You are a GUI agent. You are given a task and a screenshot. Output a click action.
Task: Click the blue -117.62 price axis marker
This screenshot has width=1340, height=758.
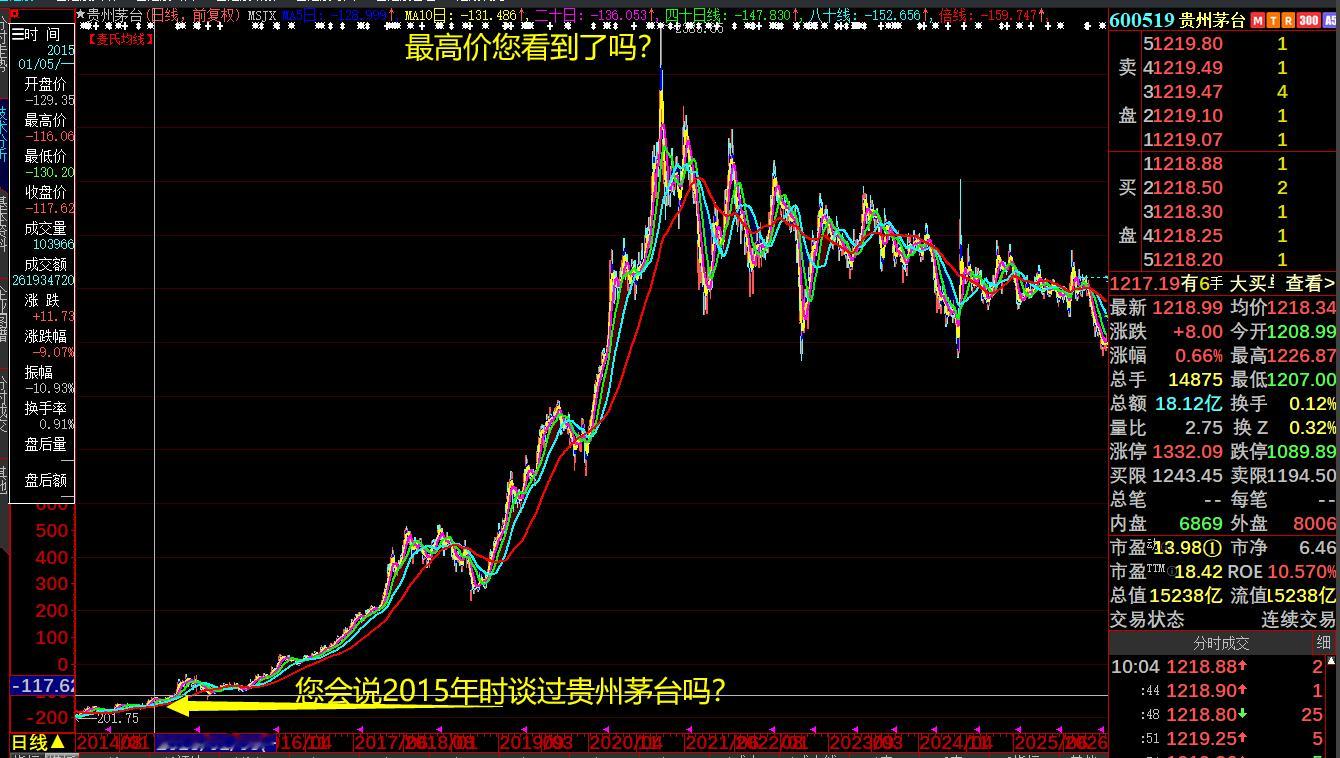pos(43,686)
